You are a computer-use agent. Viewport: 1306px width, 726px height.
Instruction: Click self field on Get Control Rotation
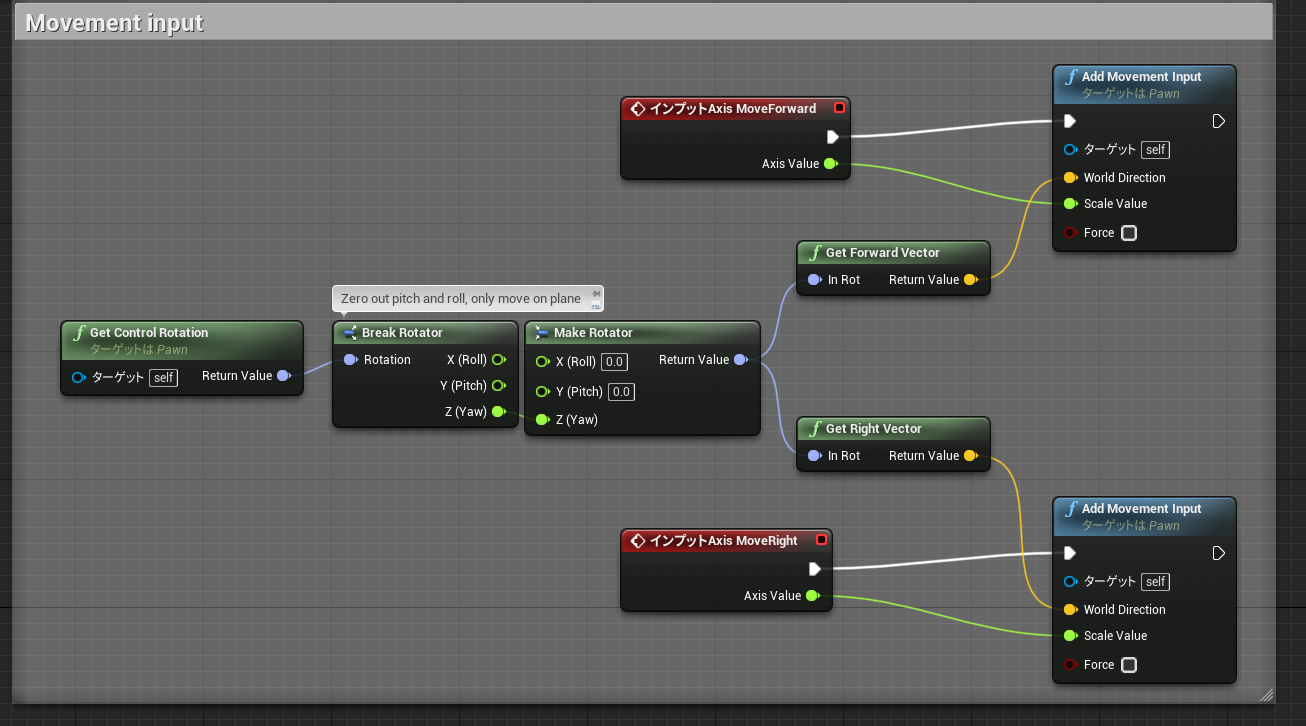pyautogui.click(x=164, y=378)
